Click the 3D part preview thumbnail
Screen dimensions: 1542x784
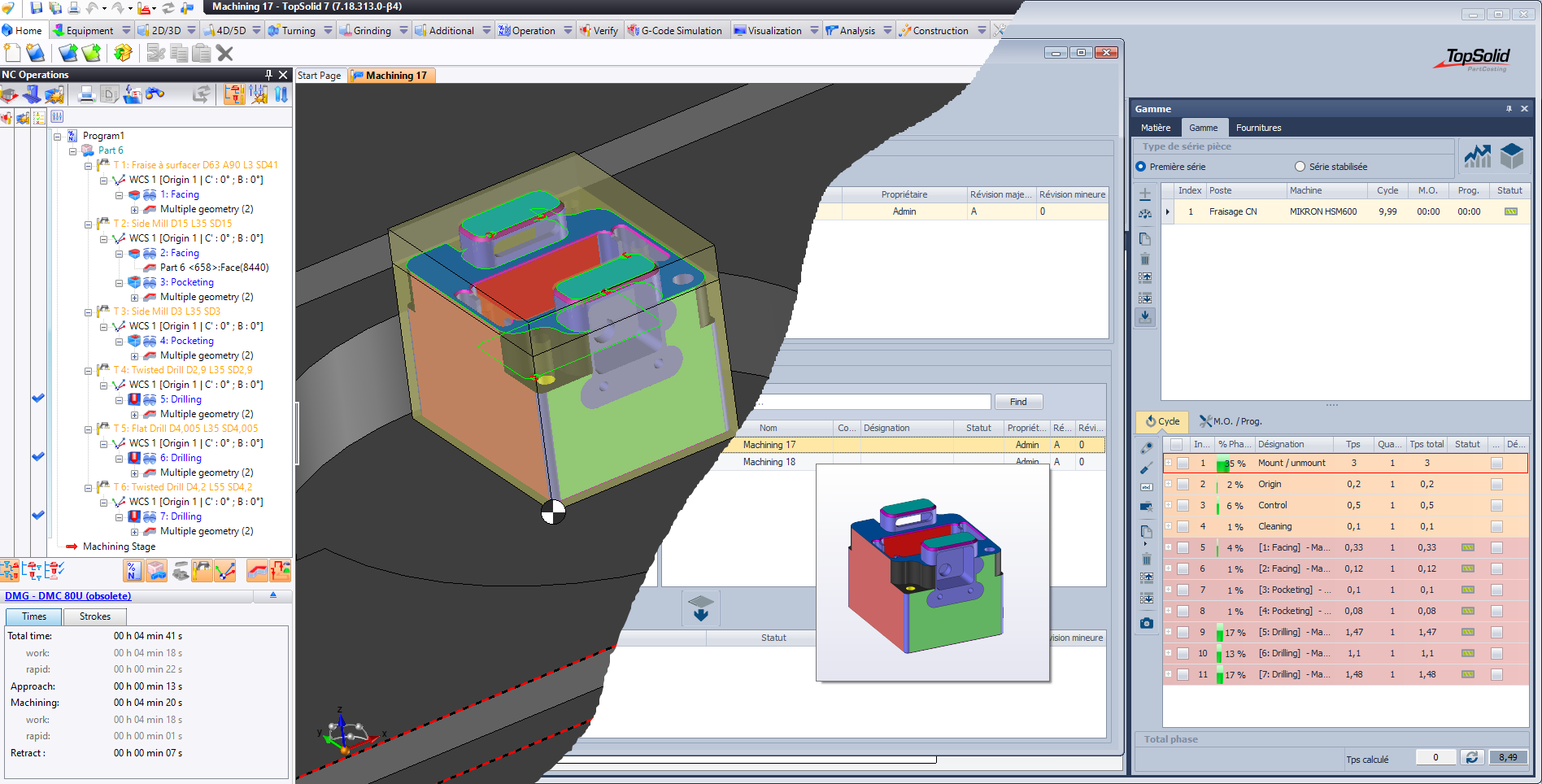coord(932,573)
